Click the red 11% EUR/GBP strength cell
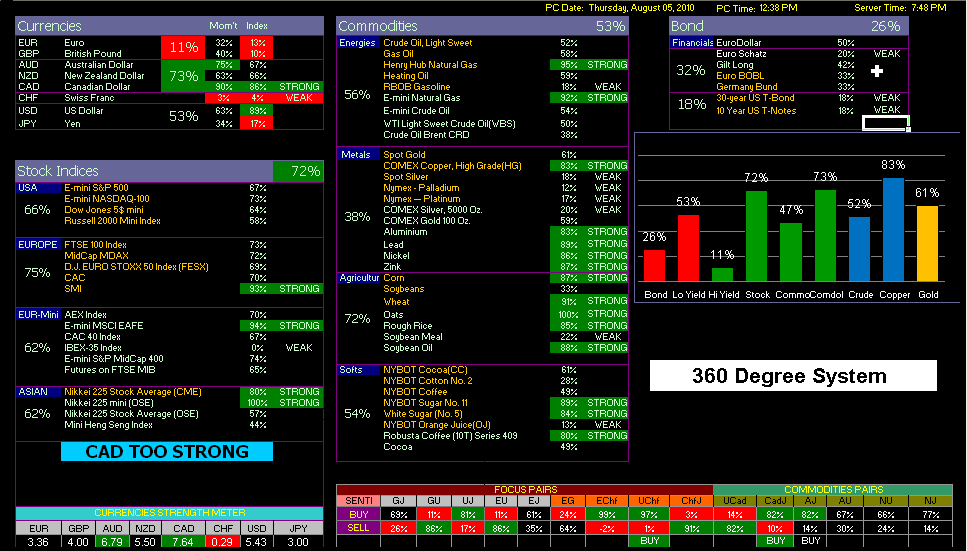Screen dimensions: 967x551 click(183, 48)
